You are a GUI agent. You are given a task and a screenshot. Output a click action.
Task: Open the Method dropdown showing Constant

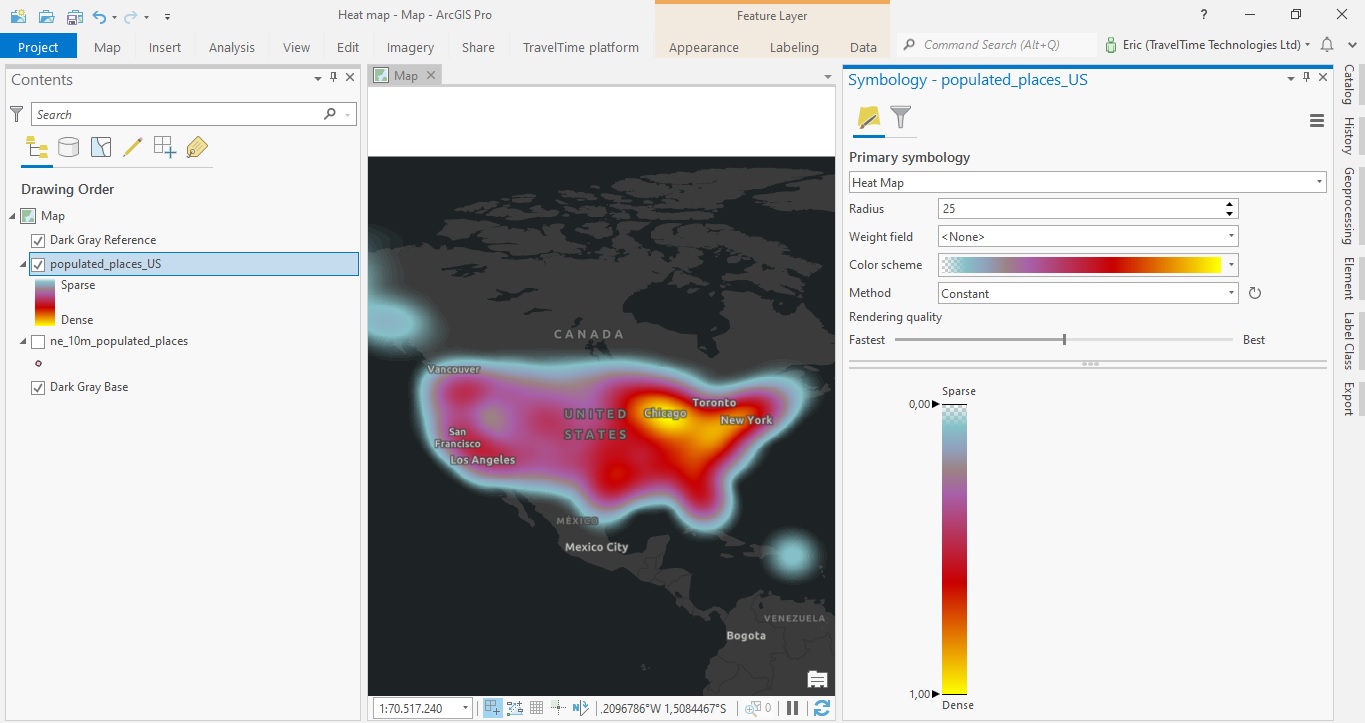[1232, 292]
